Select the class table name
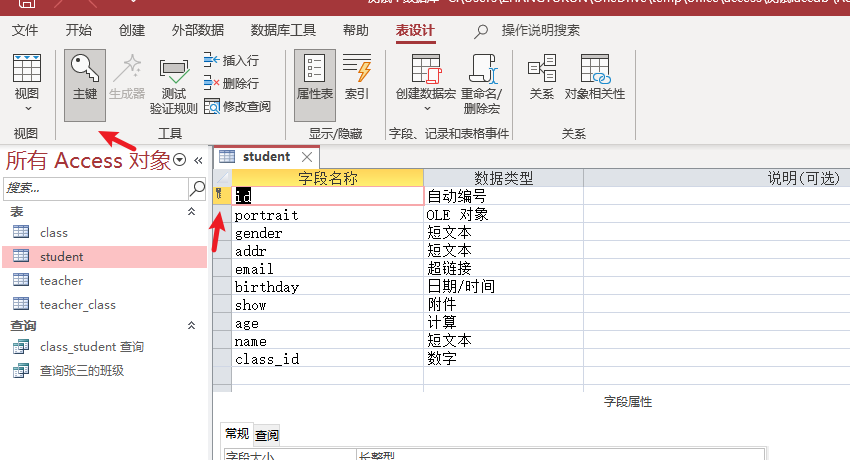 point(54,232)
